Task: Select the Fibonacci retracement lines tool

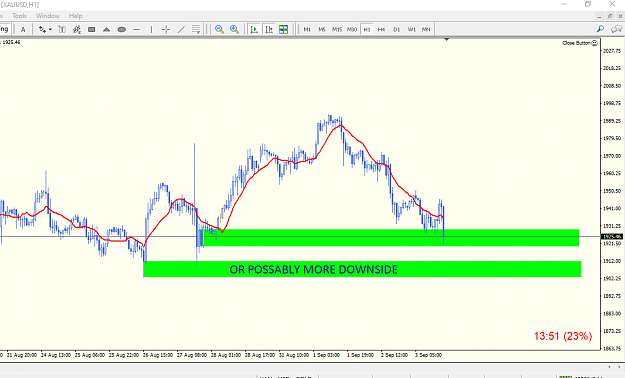Action: coord(196,30)
